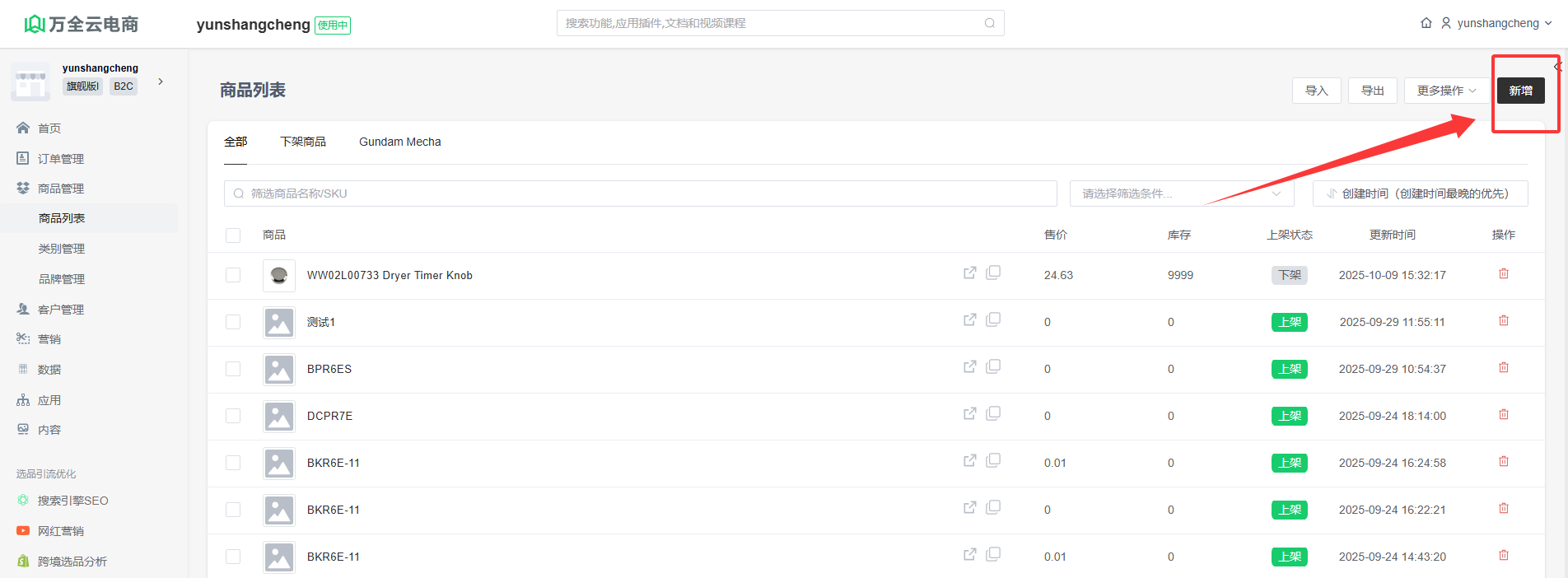1568x578 pixels.
Task: Select all products with header checkbox
Action: pyautogui.click(x=233, y=235)
